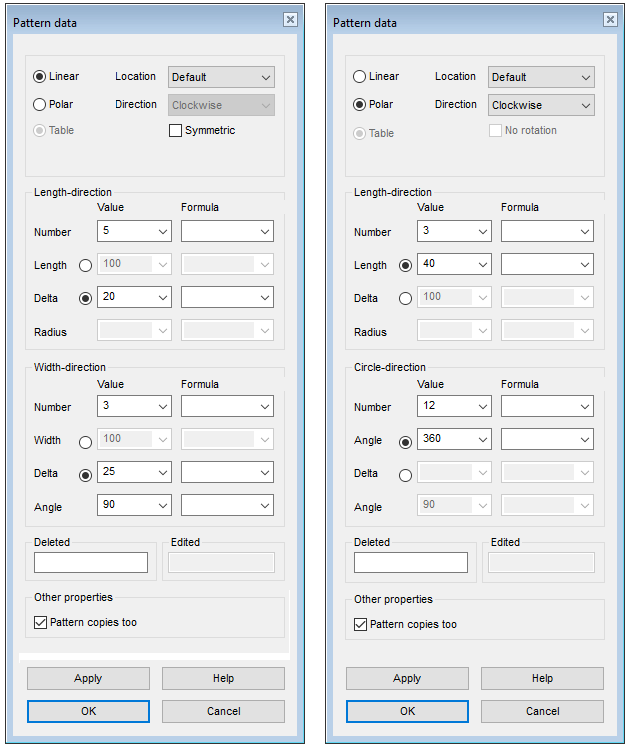This screenshot has width=628, height=748.
Task: Select the Width radio button
Action: (85, 441)
